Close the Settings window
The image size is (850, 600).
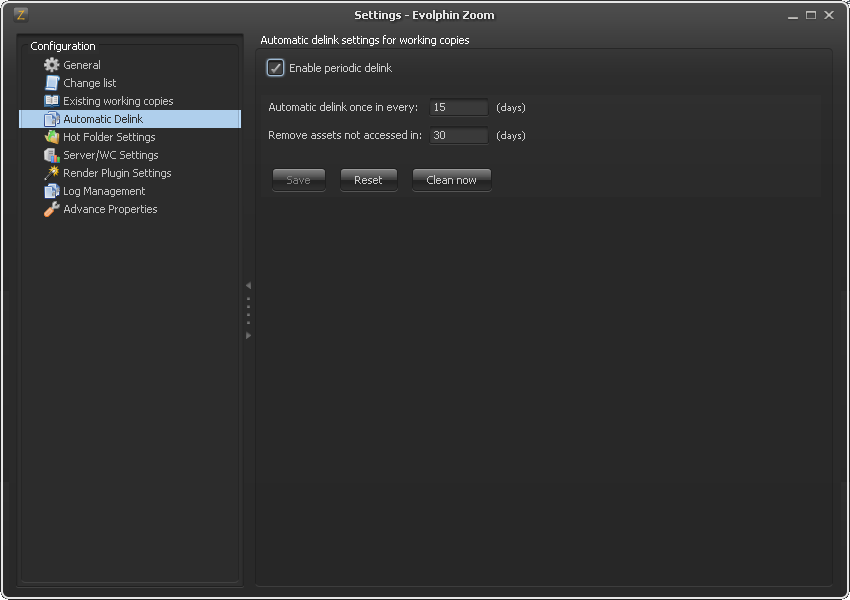click(x=829, y=15)
